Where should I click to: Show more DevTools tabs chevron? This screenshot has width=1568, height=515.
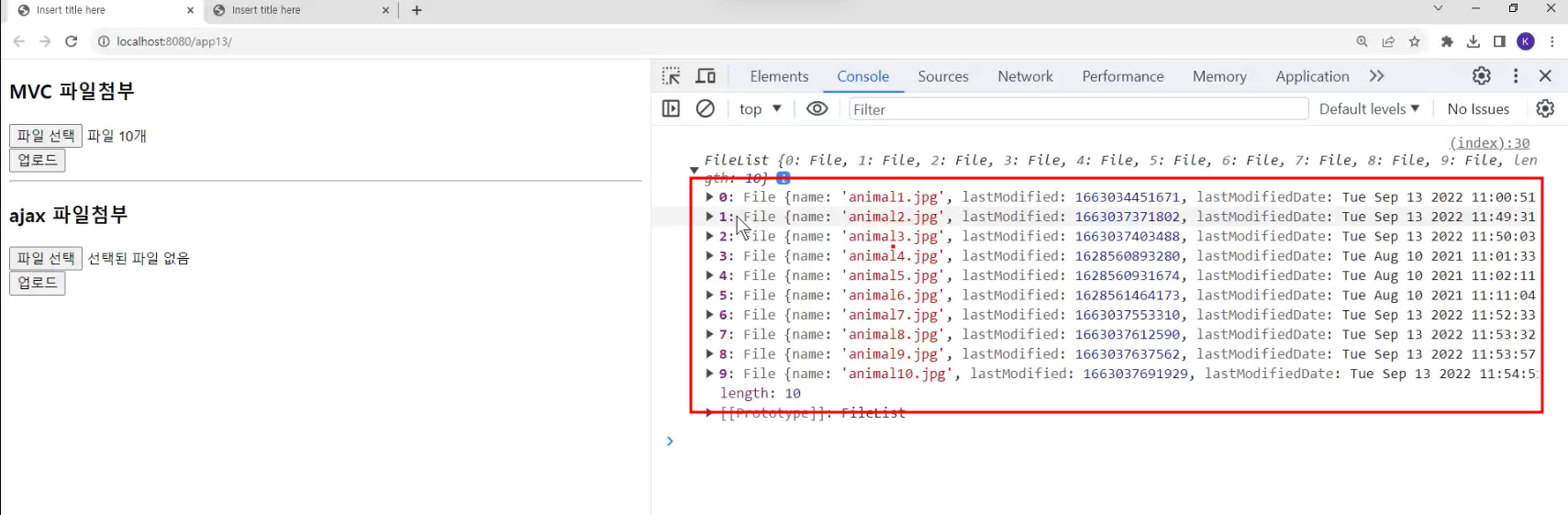pyautogui.click(x=1376, y=76)
